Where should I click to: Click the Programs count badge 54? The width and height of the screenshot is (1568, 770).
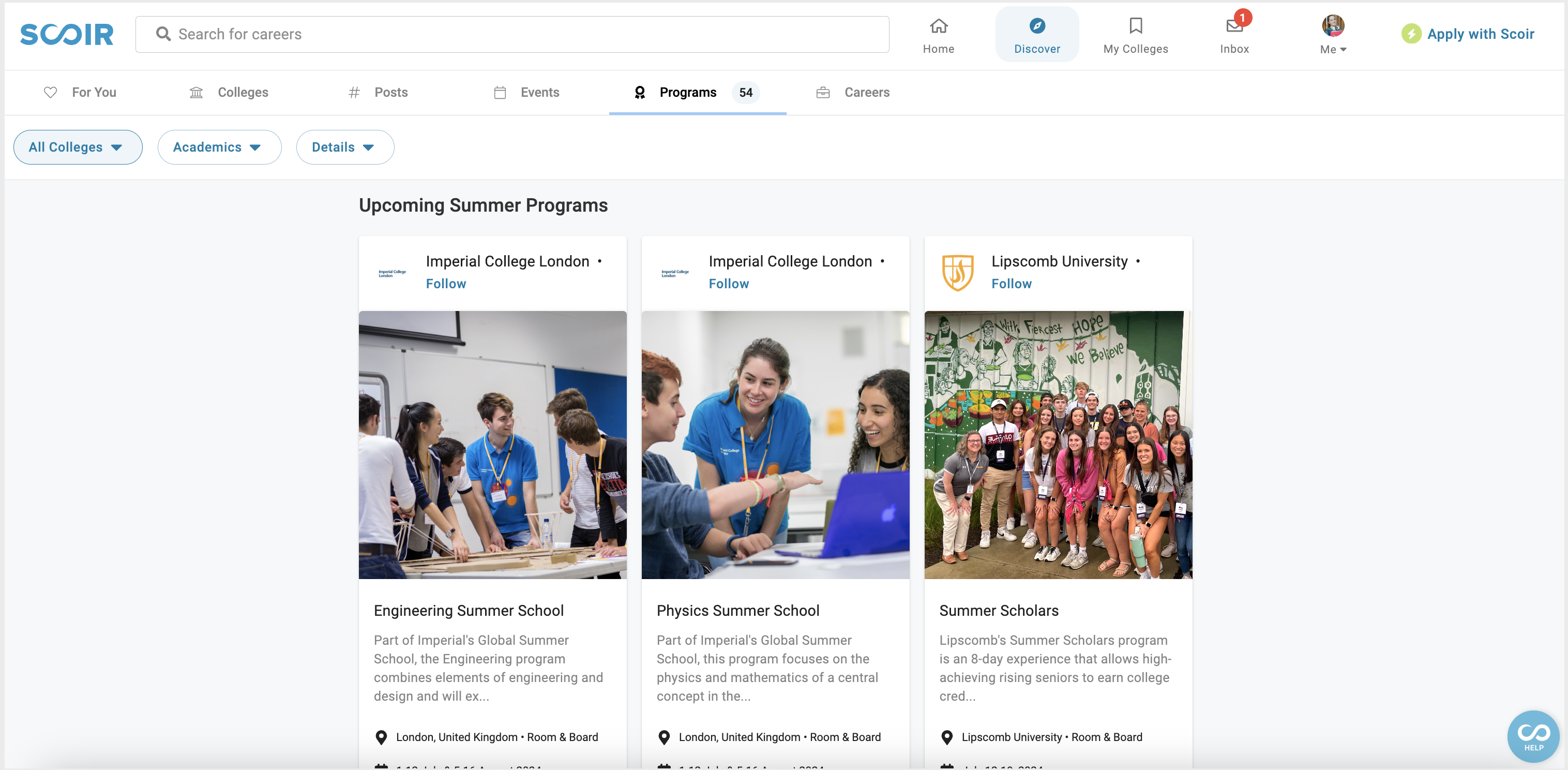point(746,92)
